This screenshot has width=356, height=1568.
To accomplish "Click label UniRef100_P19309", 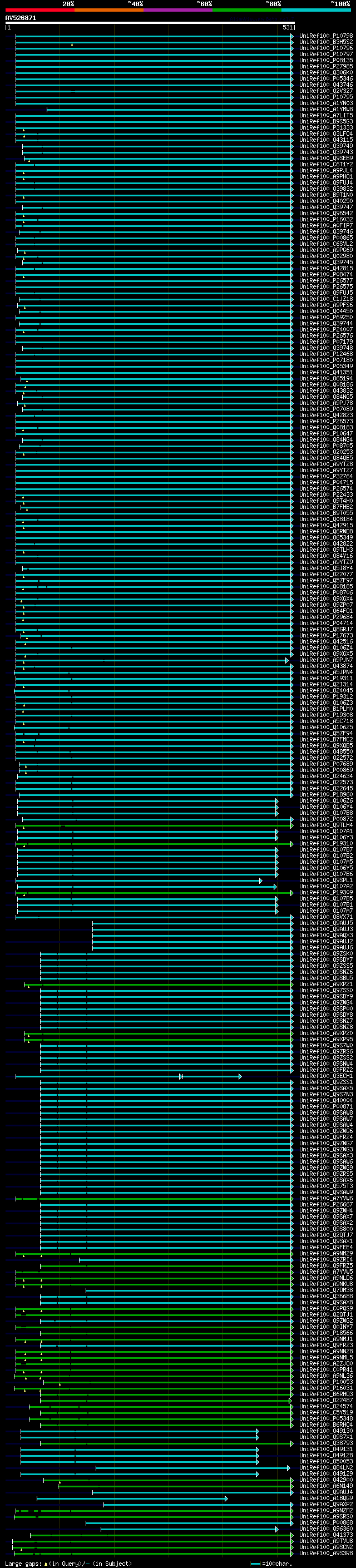I will (x=326, y=892).
